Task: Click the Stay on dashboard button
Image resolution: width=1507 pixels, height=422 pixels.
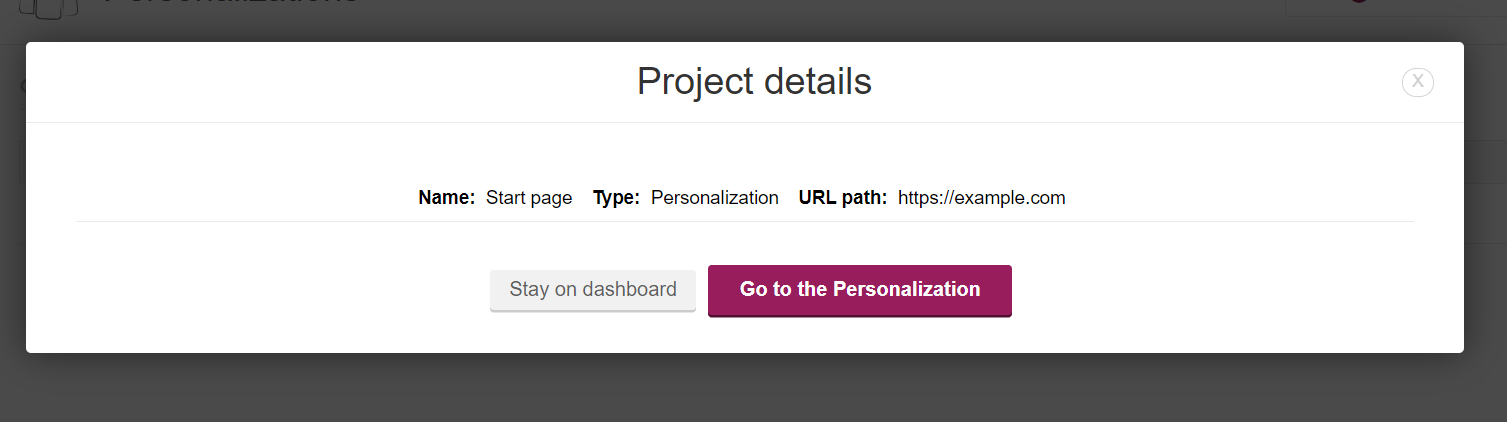Action: tap(593, 290)
